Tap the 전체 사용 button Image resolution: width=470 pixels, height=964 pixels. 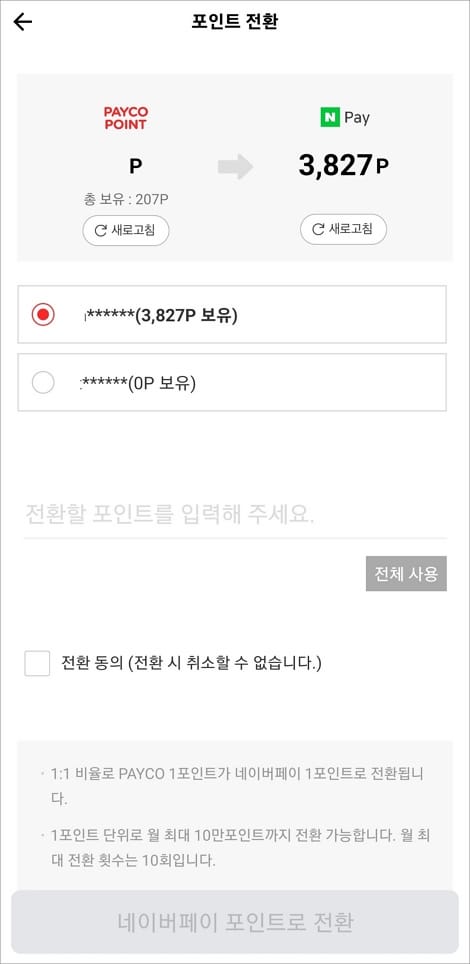pyautogui.click(x=406, y=574)
